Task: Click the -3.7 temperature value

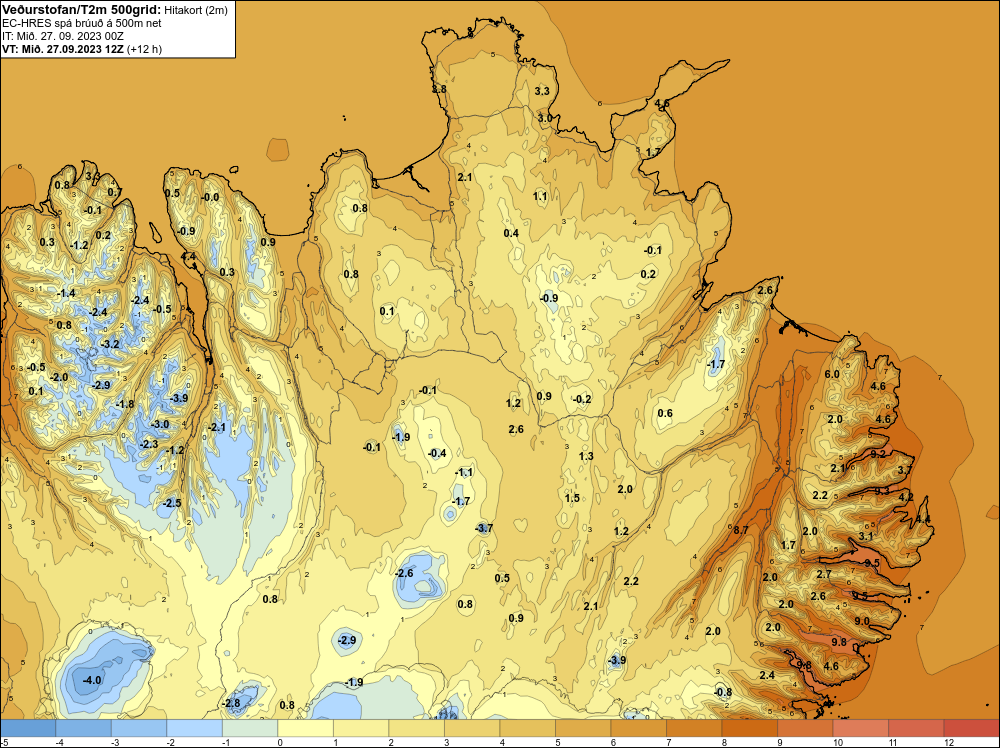Action: point(484,528)
